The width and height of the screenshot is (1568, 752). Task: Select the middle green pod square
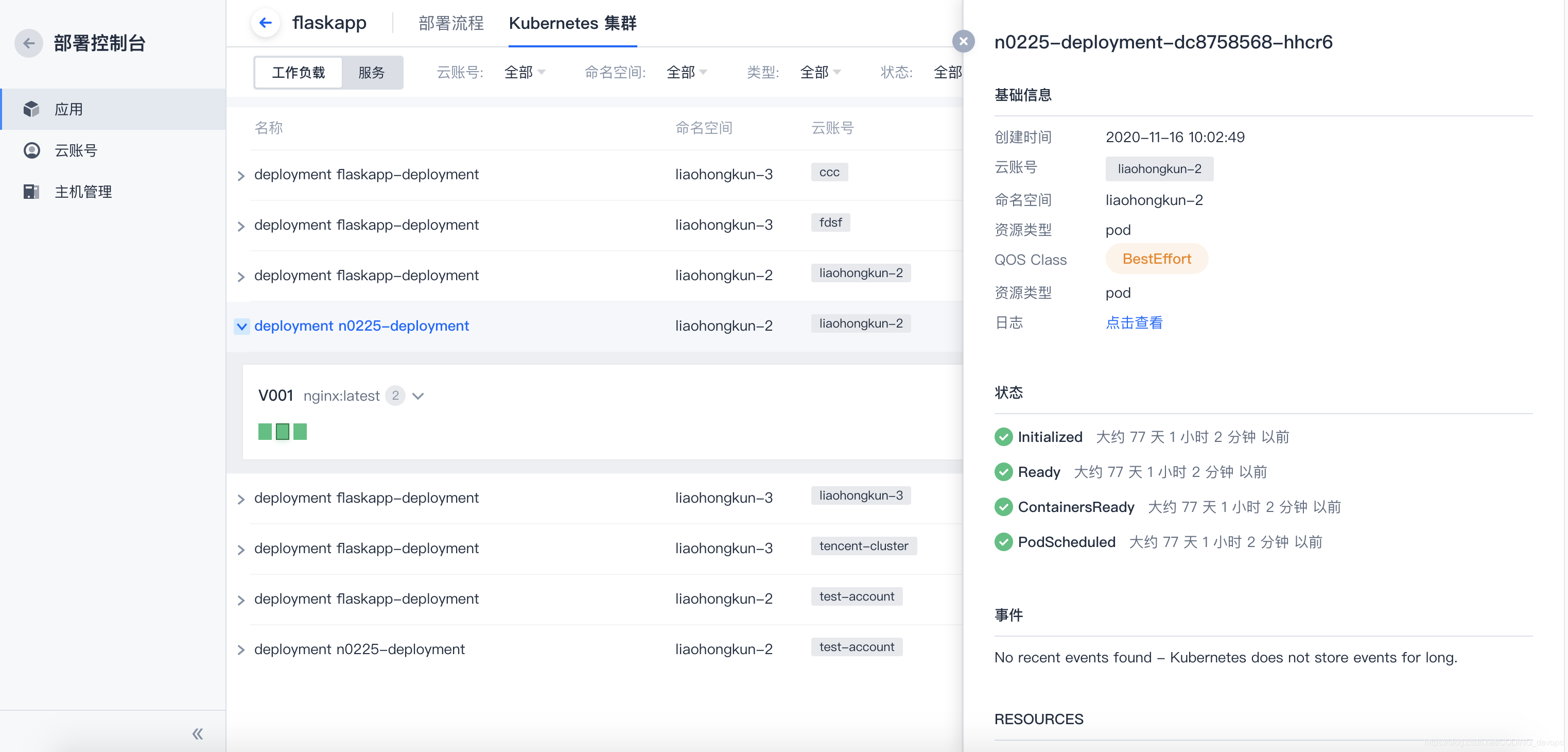(x=283, y=432)
